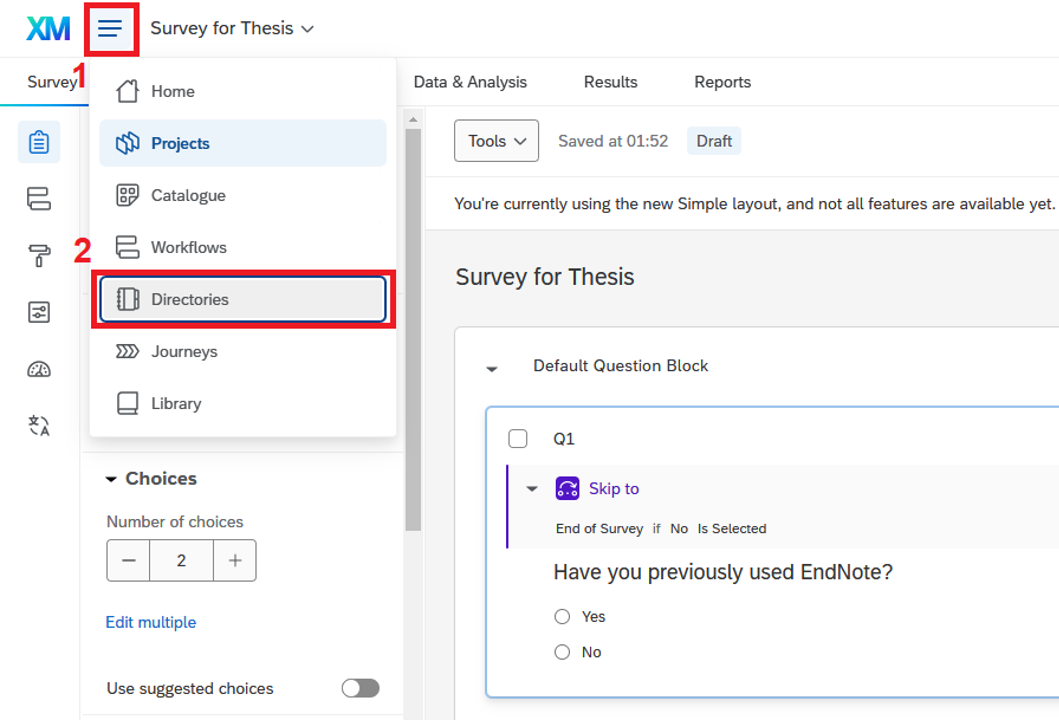The image size is (1059, 720).
Task: Open survey options sliders icon in sidebar
Action: tap(39, 313)
